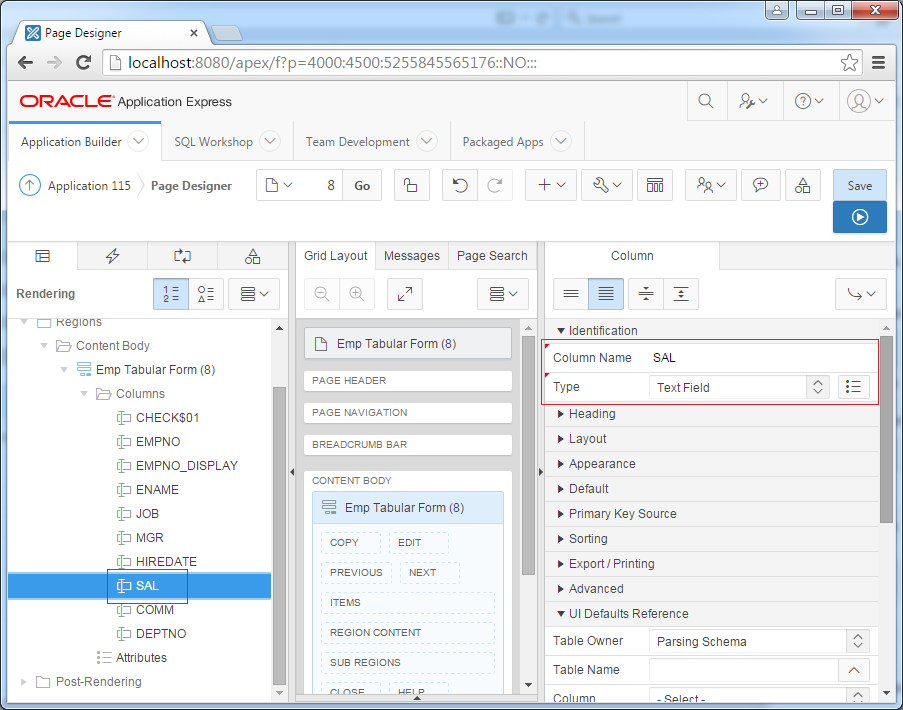Screen dimensions: 903x710
Task: Select the Attributes tree item
Action: 141,658
